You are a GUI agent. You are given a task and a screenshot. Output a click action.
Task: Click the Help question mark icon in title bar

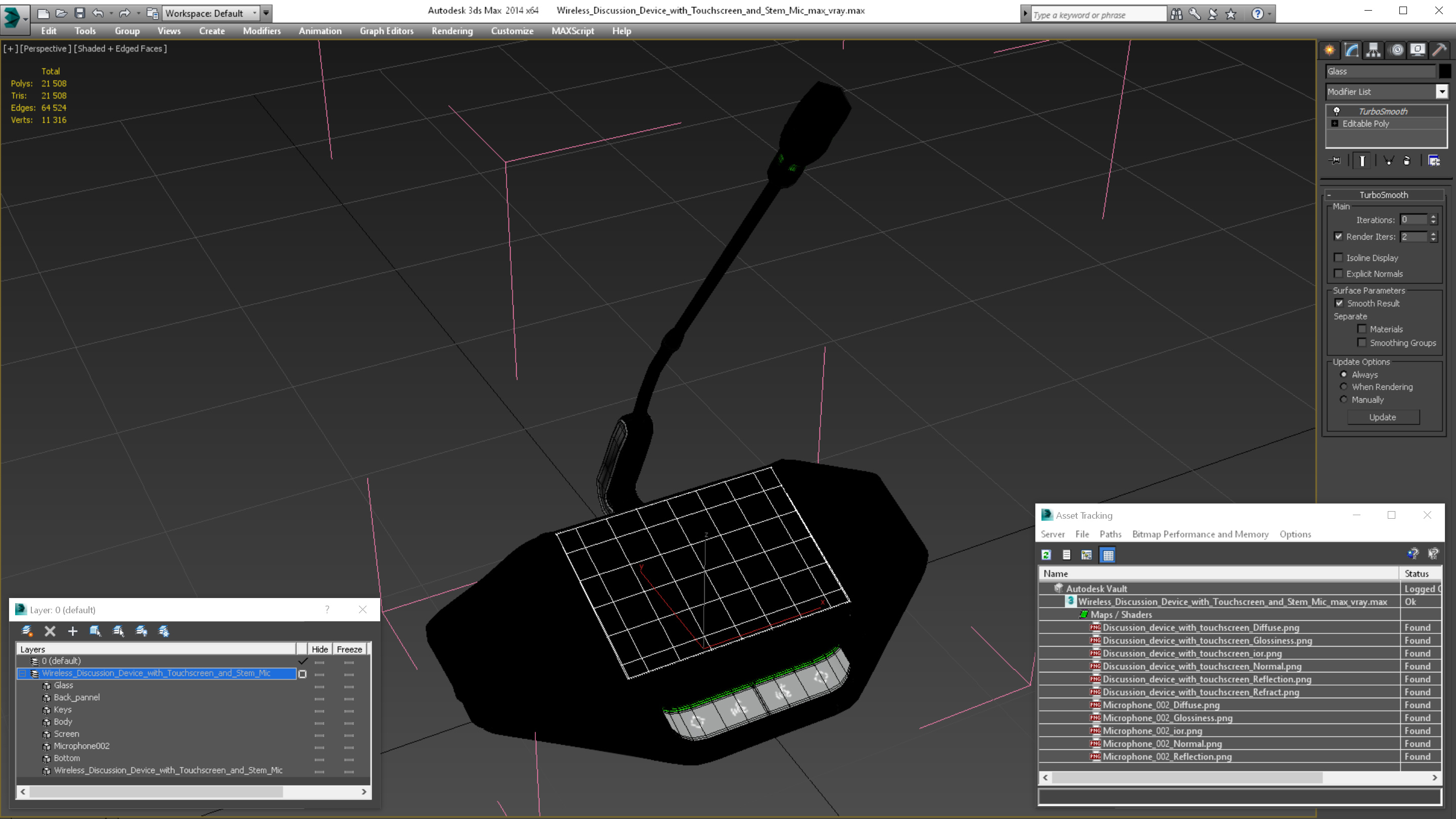[x=1258, y=14]
